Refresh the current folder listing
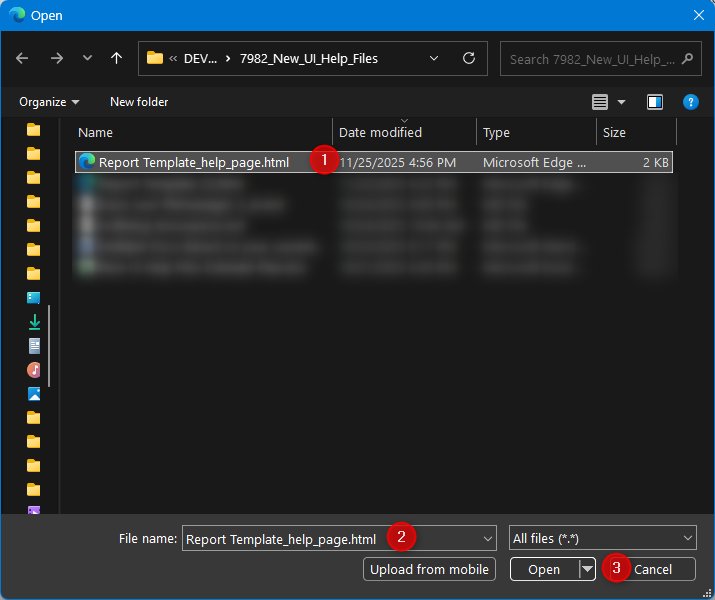Viewport: 715px width, 600px height. 469,58
